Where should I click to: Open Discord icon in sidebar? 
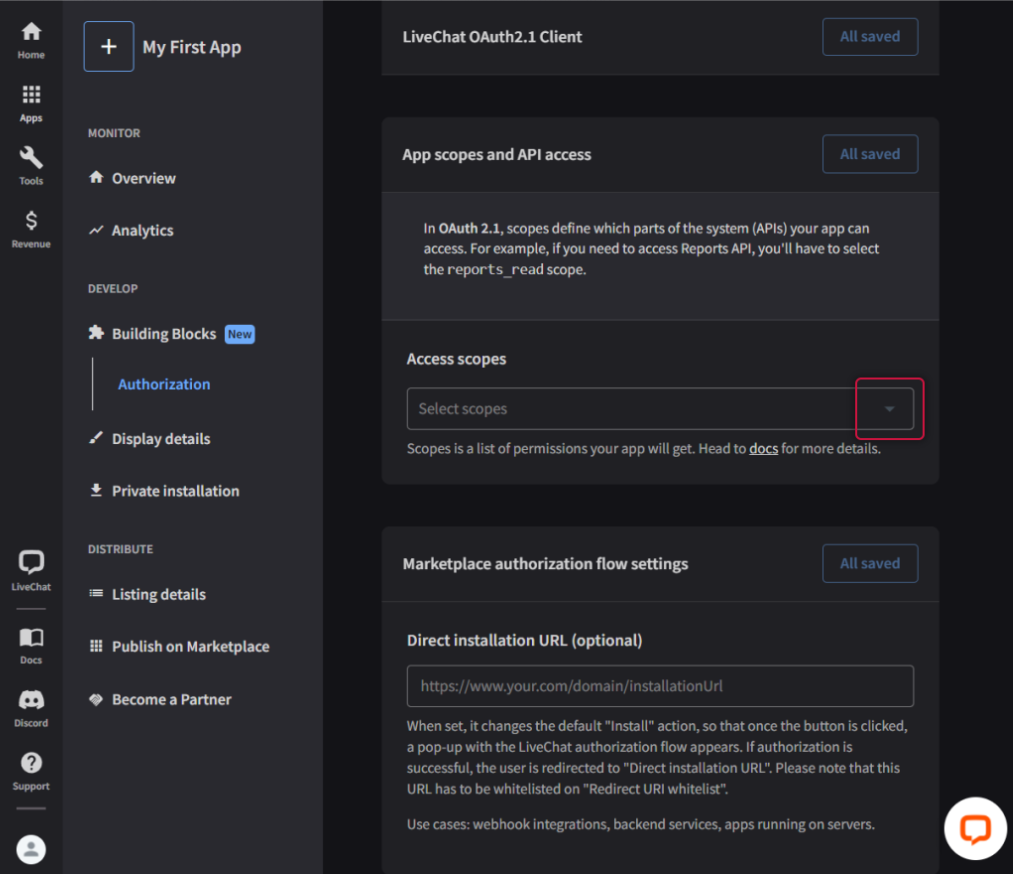coord(31,708)
